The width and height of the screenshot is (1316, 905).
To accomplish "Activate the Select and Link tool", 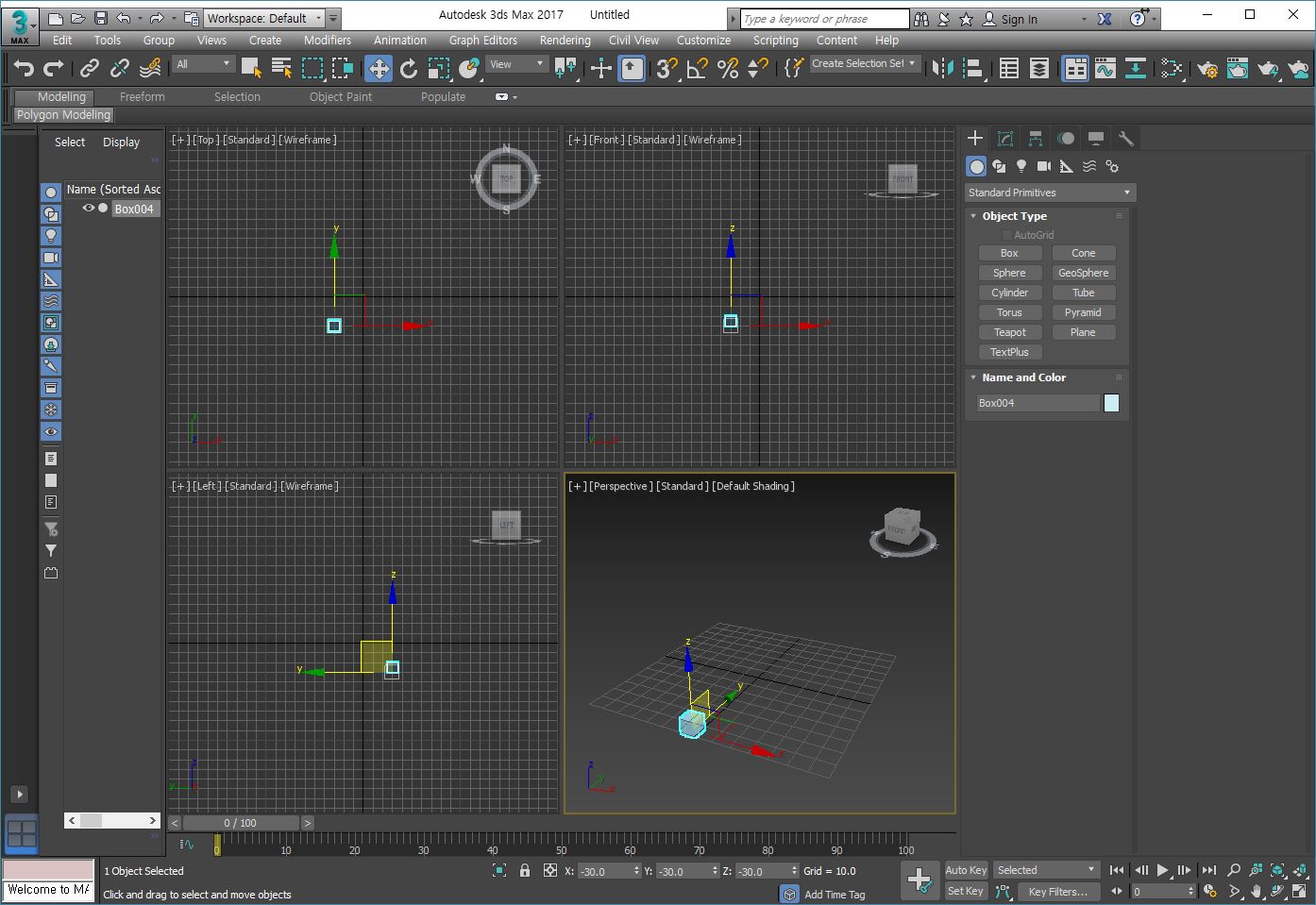I will [90, 68].
